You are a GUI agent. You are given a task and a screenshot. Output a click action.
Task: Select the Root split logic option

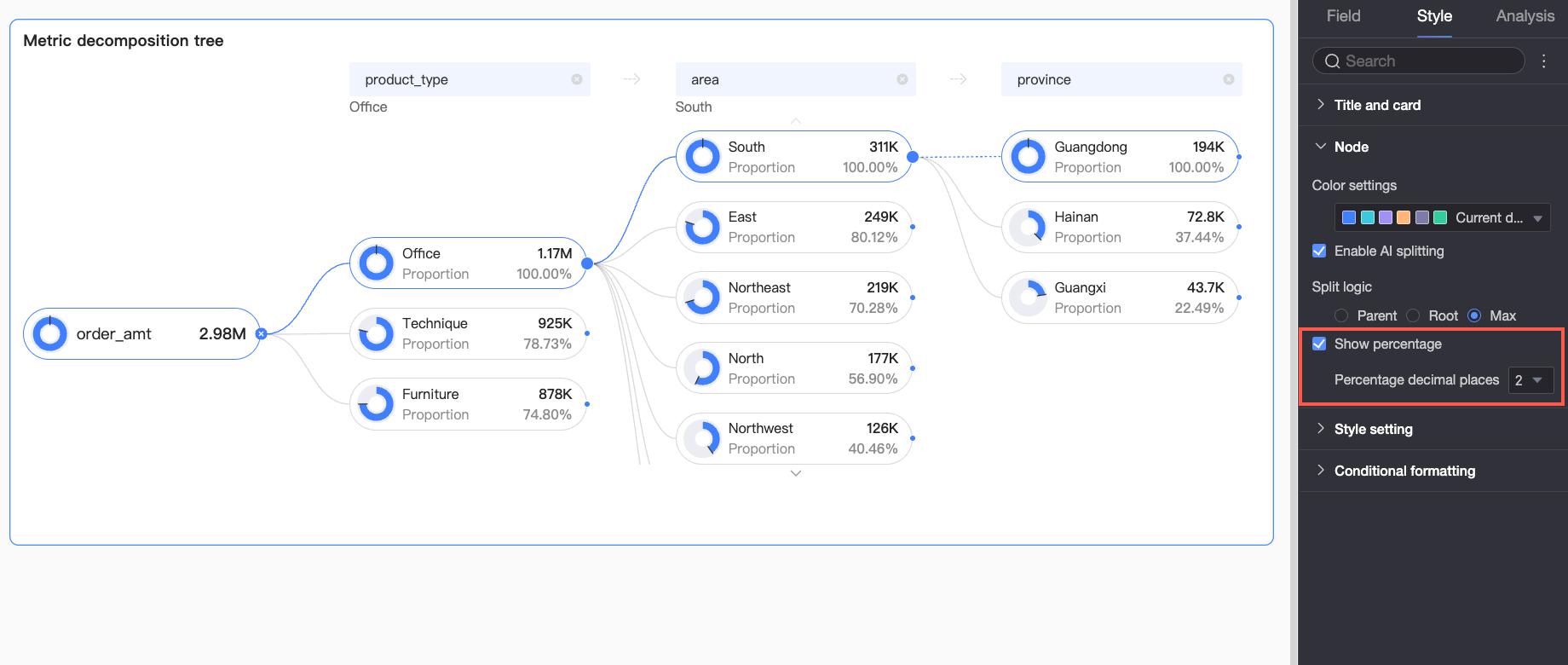(x=1413, y=315)
